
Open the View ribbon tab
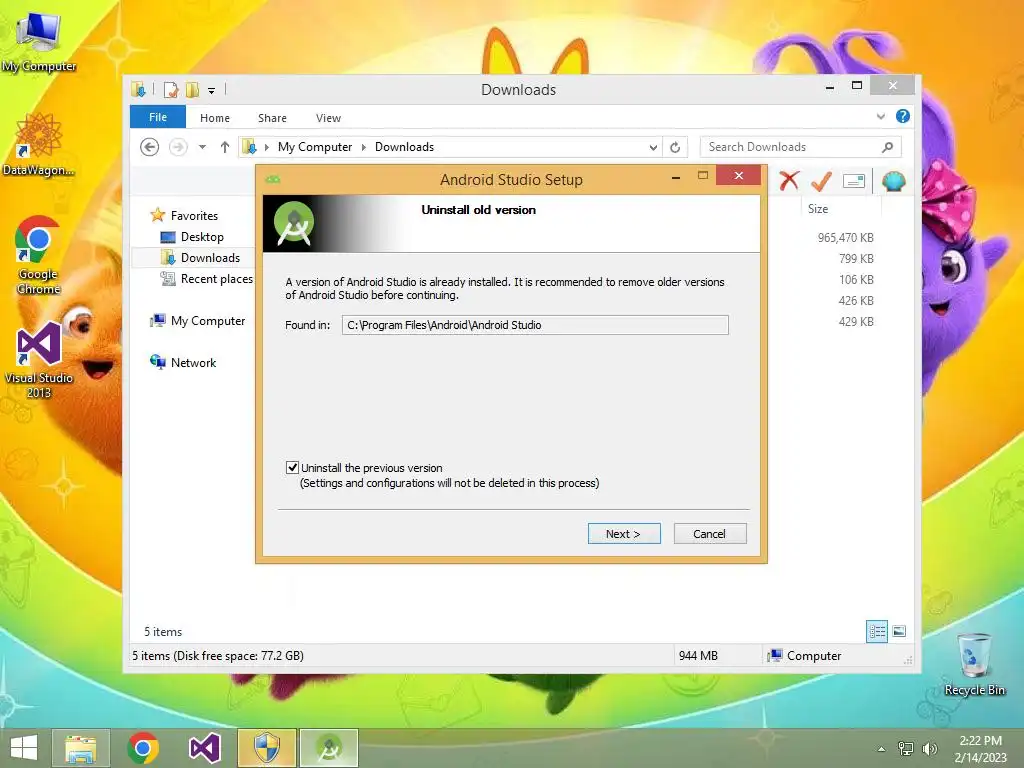tap(328, 118)
